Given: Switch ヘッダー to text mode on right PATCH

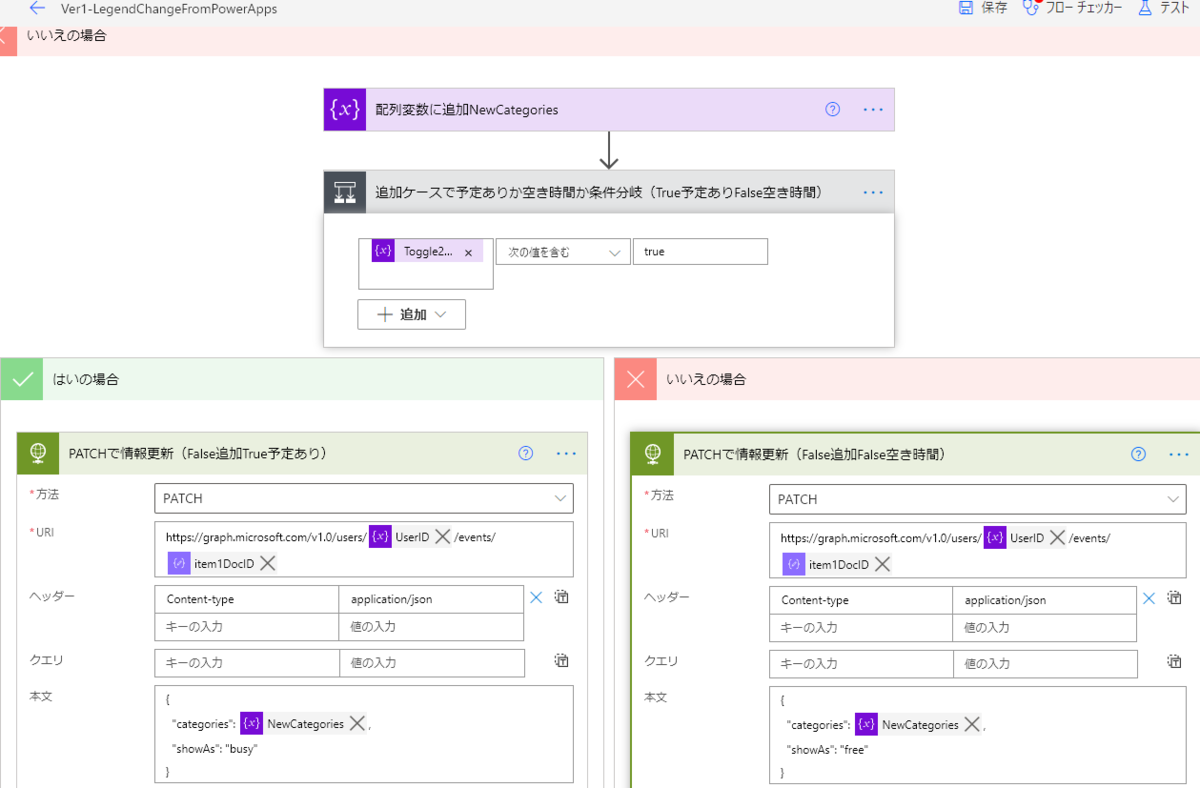Looking at the screenshot, I should tap(1173, 596).
